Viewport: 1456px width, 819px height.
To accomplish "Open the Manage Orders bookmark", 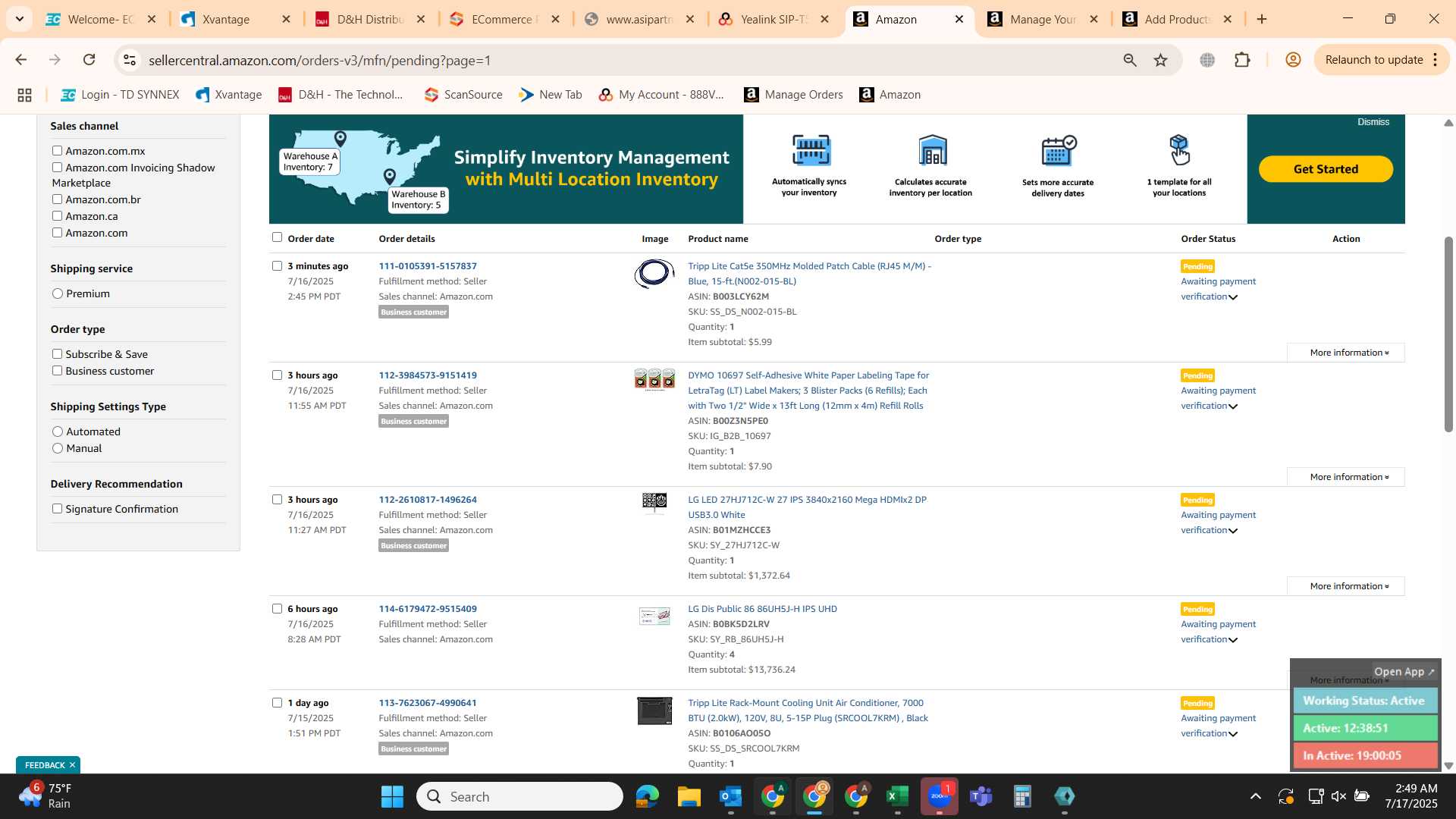I will [x=793, y=95].
